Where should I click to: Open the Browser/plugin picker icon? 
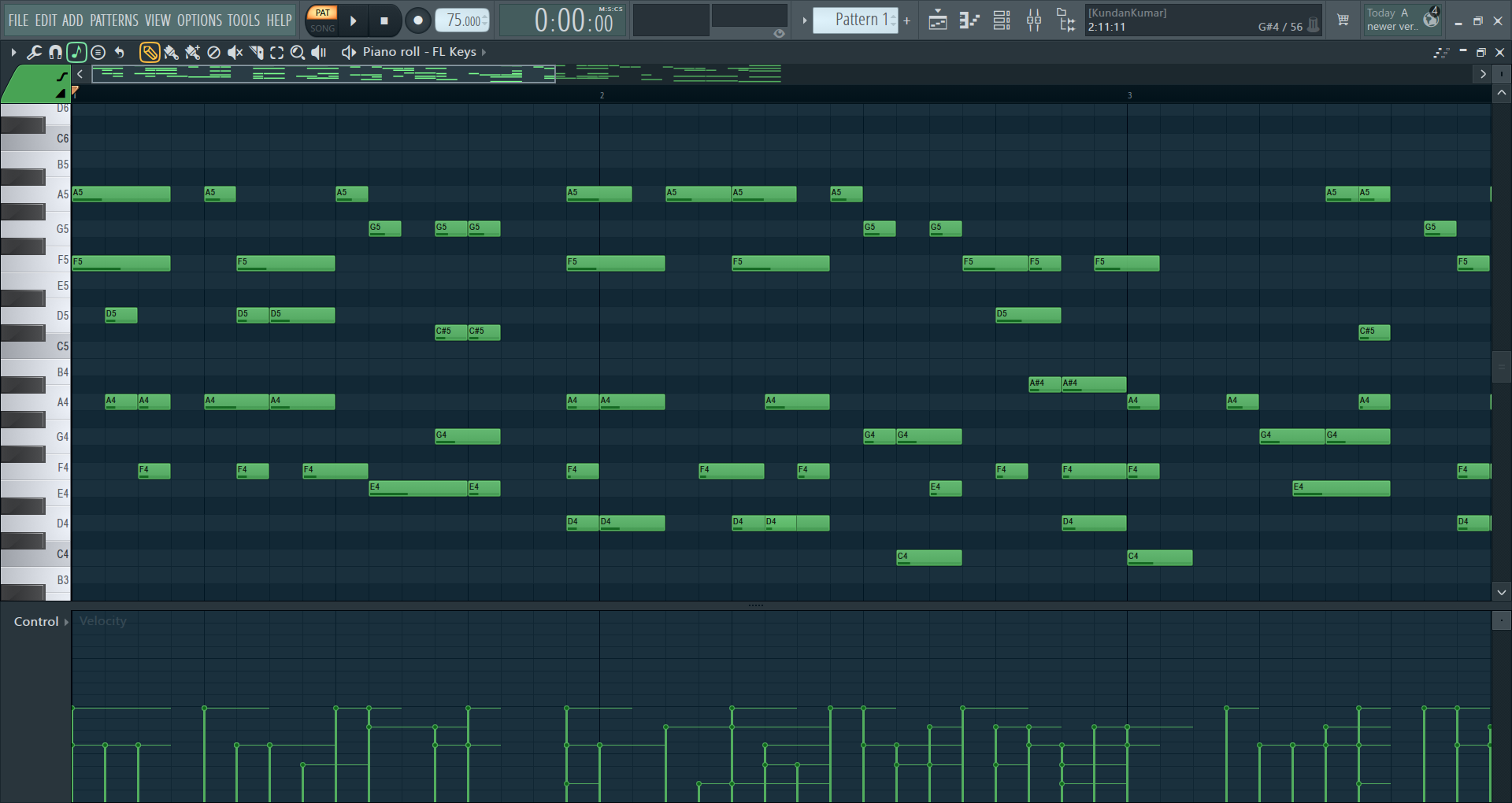point(1066,20)
